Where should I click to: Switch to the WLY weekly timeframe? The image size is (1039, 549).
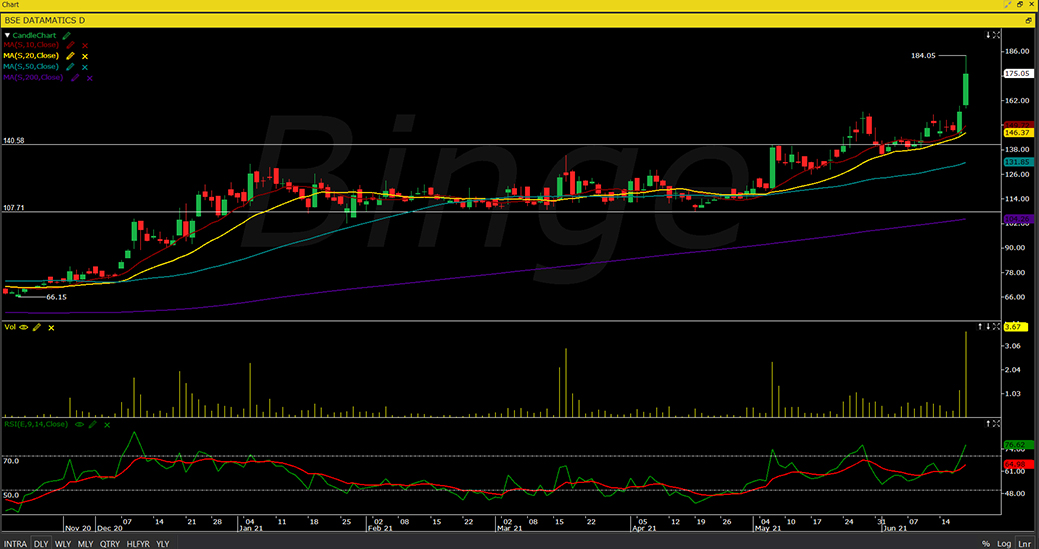click(63, 544)
